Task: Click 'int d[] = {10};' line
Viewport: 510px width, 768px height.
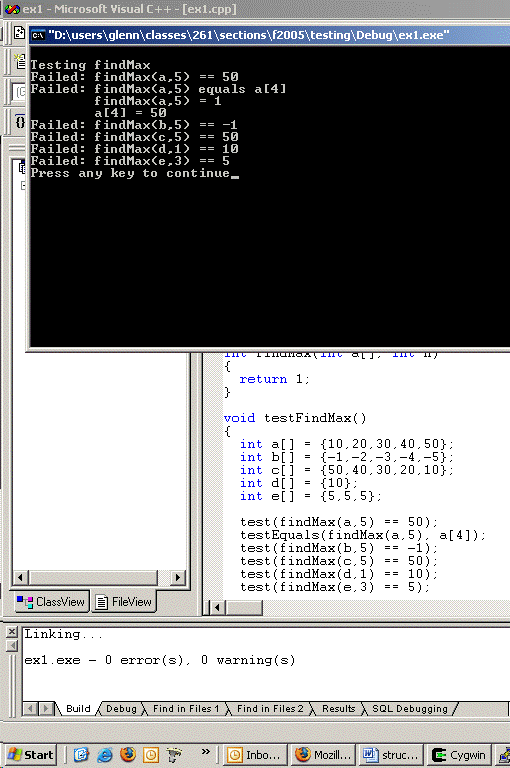Action: click(299, 483)
